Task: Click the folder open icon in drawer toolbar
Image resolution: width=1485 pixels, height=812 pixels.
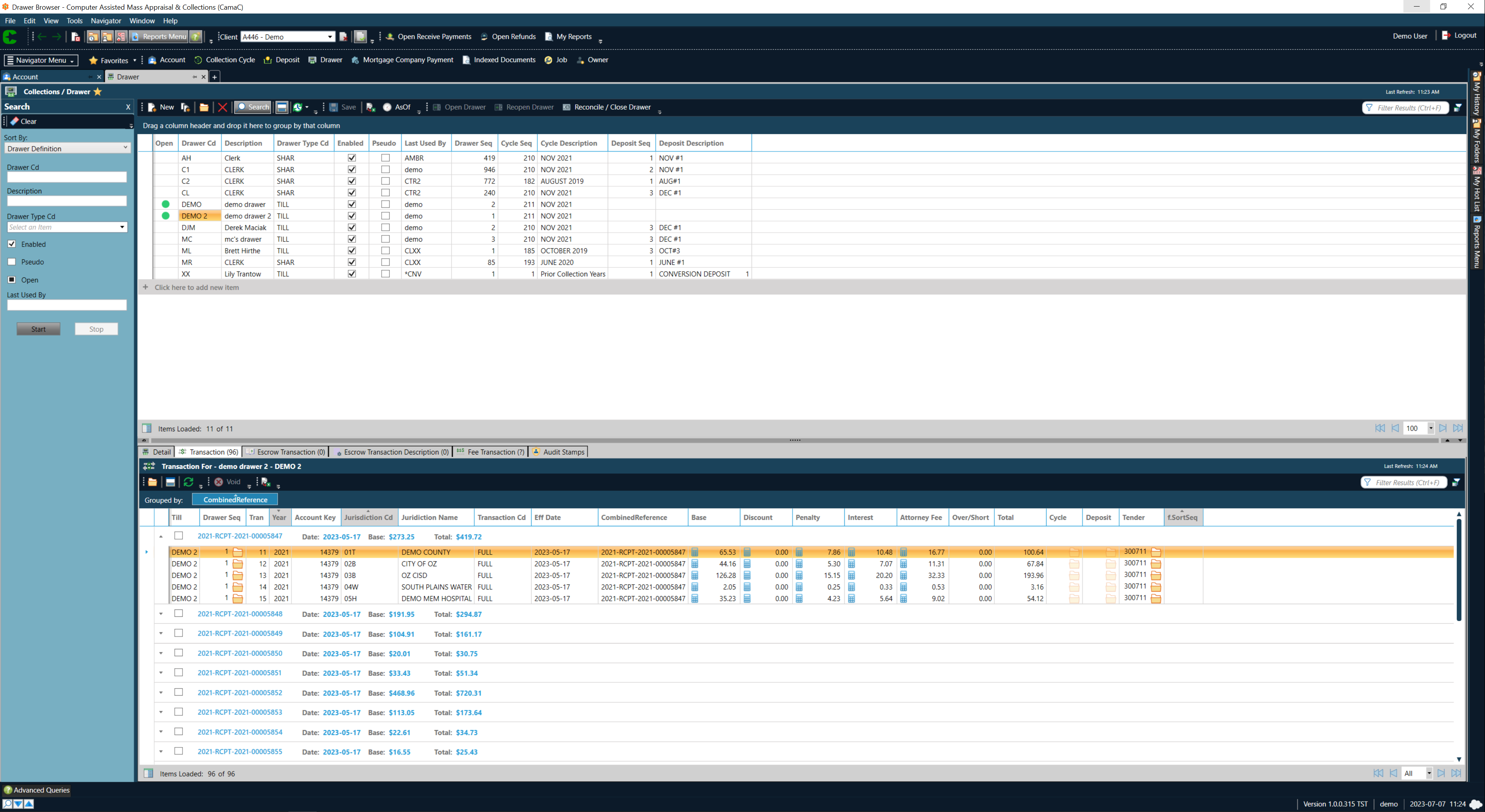Action: point(203,107)
